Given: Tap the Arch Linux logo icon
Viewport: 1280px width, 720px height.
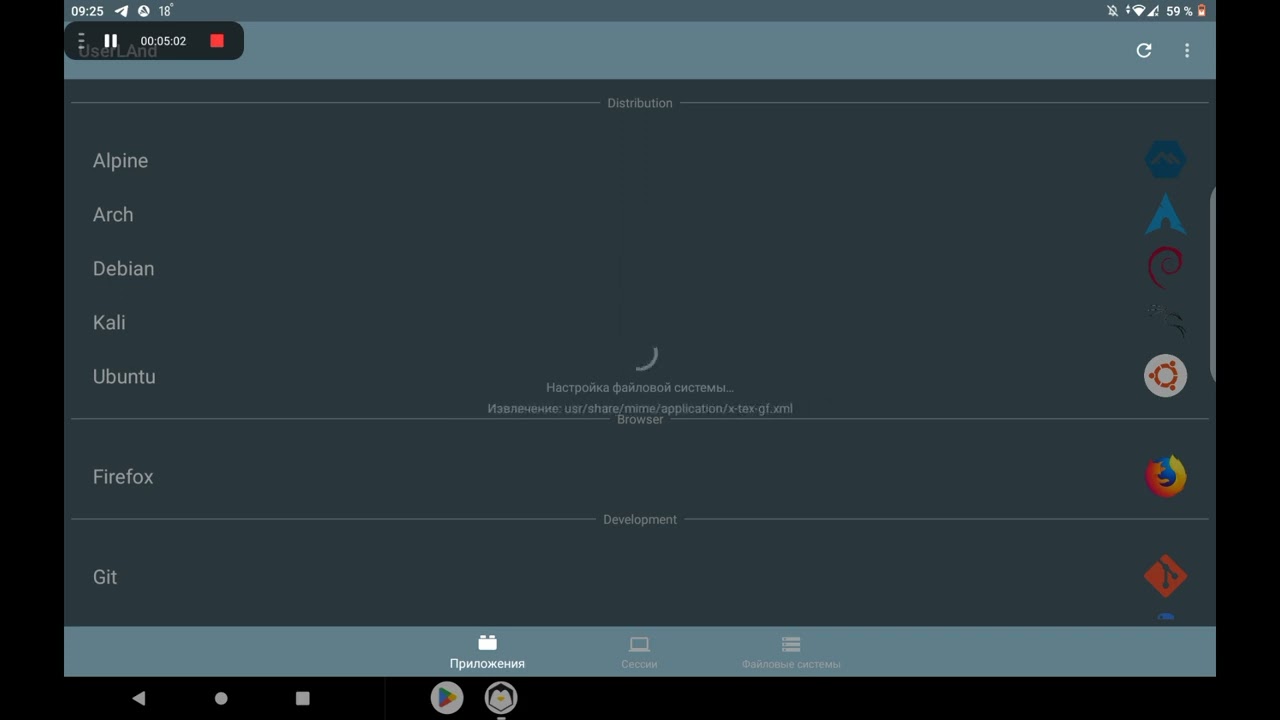Looking at the screenshot, I should pos(1165,214).
